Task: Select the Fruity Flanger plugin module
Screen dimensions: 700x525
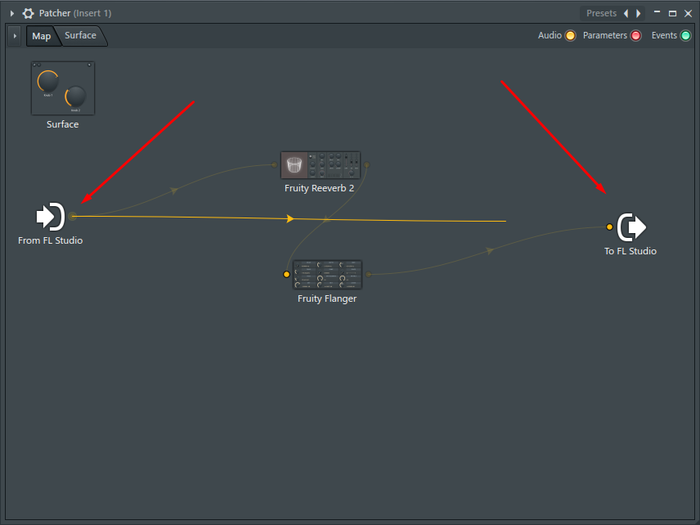Action: [x=327, y=275]
